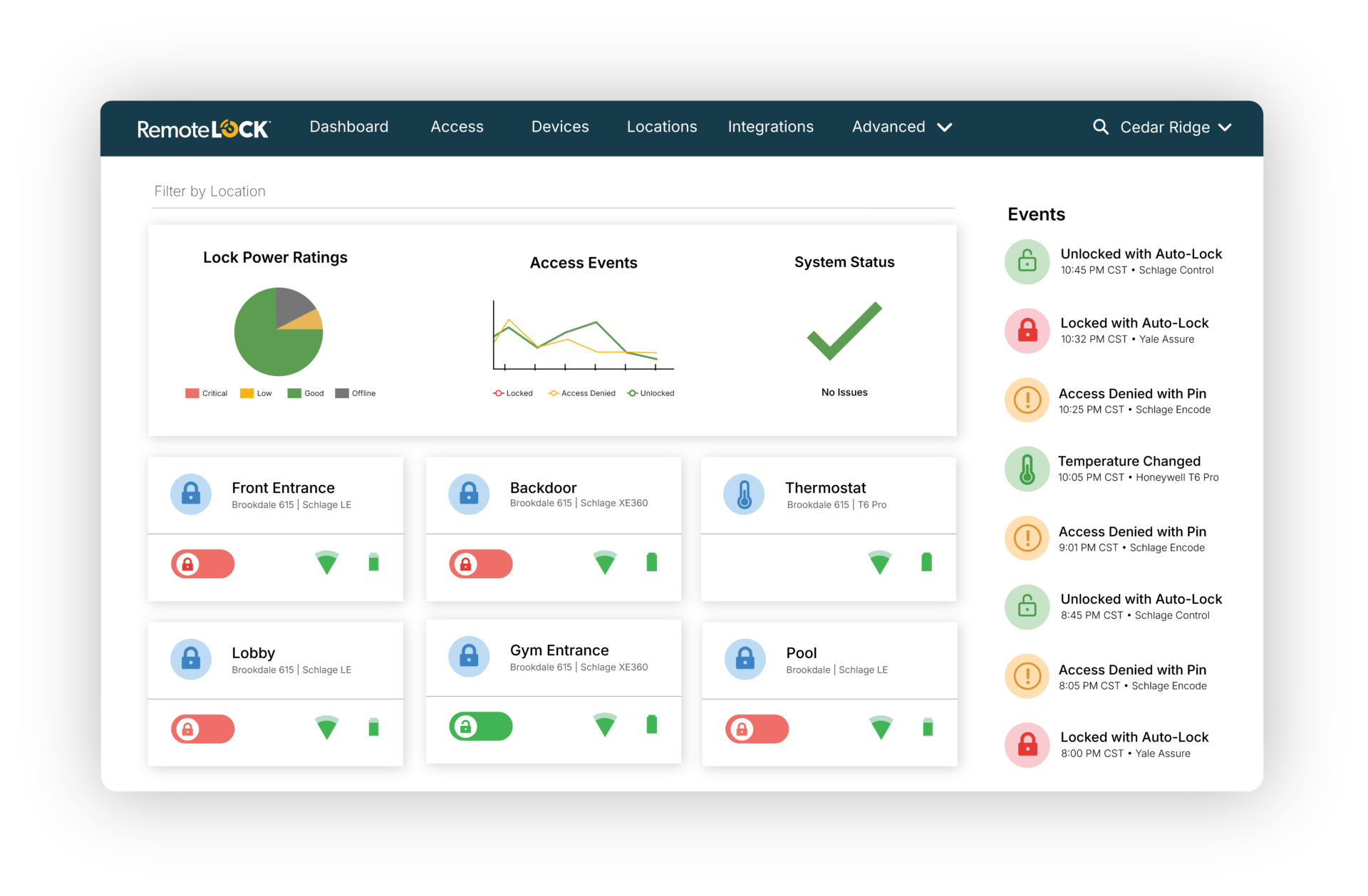Click the Pool battery icon

coord(928,727)
